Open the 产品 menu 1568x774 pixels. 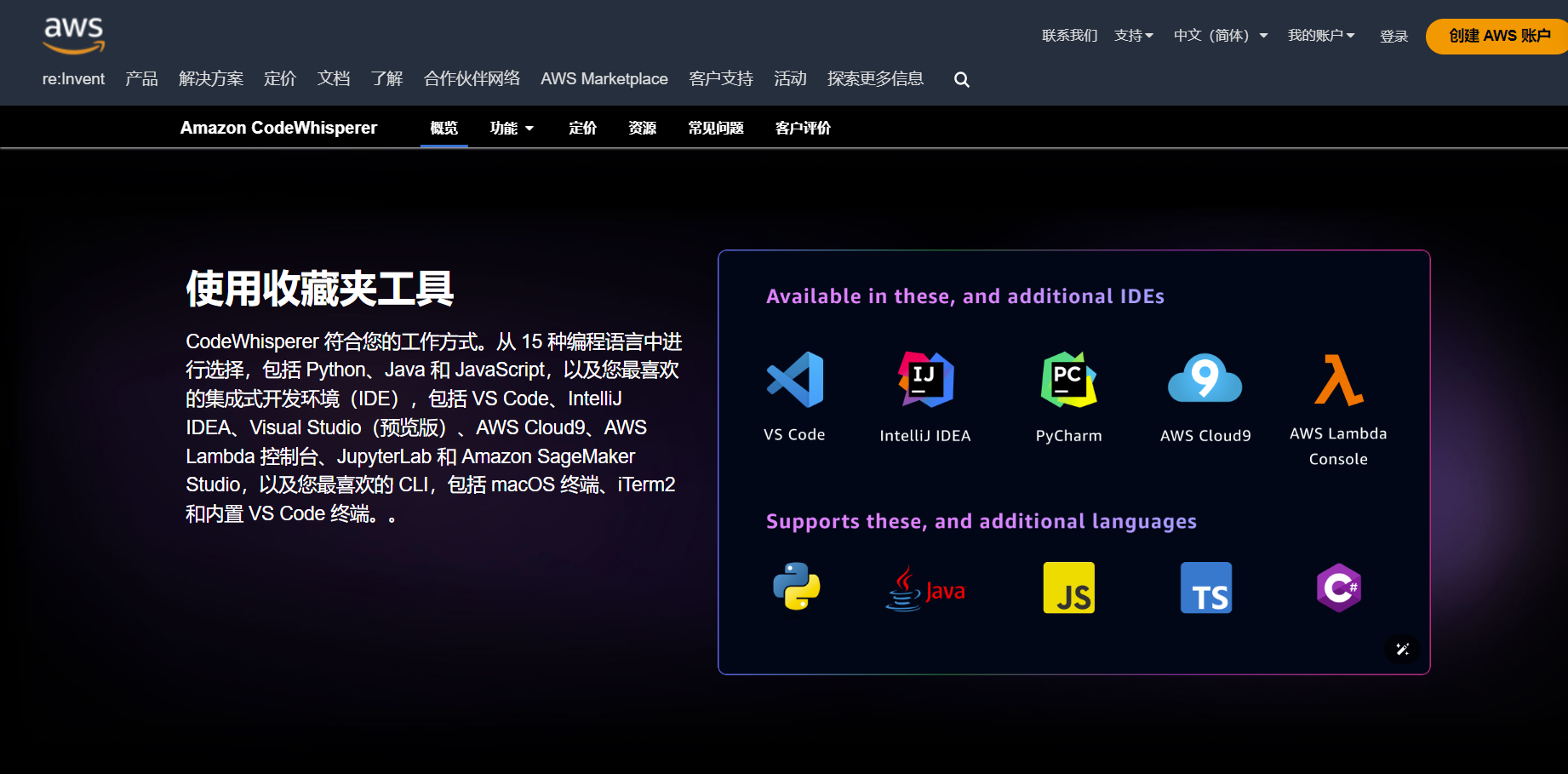coord(141,79)
